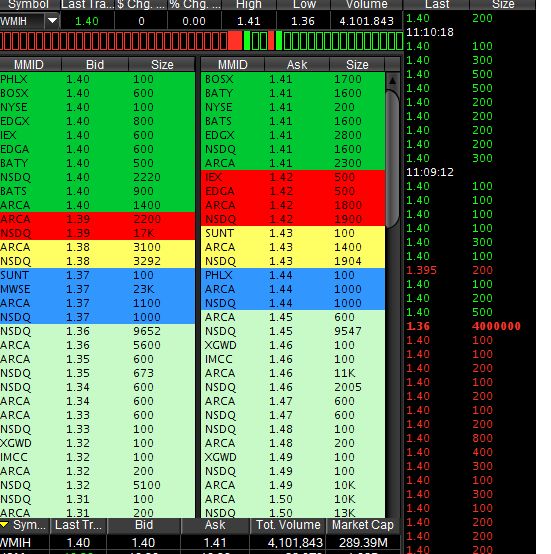Select the NSDQ 1.46 ask with size 2005
The height and width of the screenshot is (554, 551).
pos(293,387)
